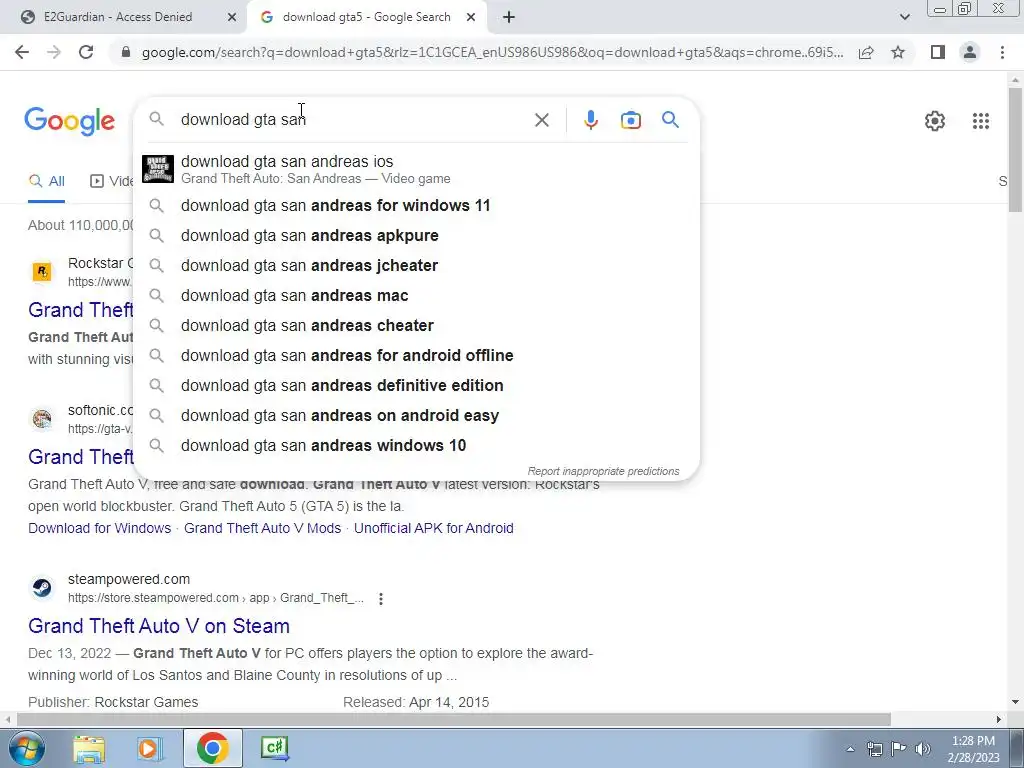Click horizontal scrollbar thumb

pos(453,719)
